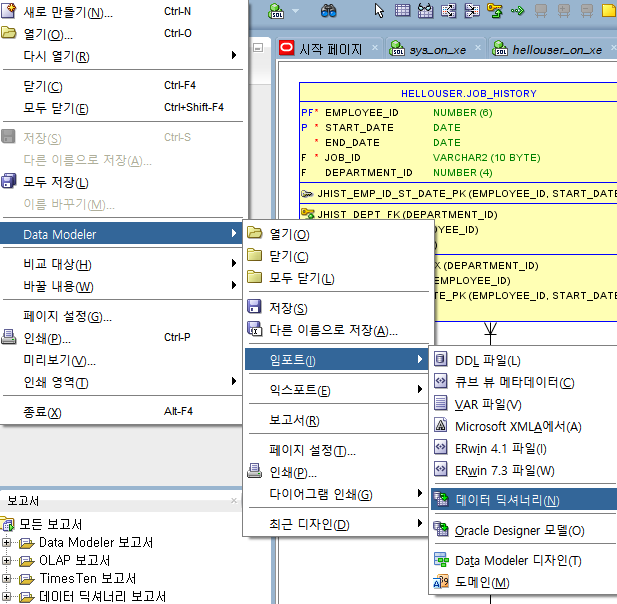Click the new foreign key relation icon
This screenshot has height=604, width=617.
[495, 11]
